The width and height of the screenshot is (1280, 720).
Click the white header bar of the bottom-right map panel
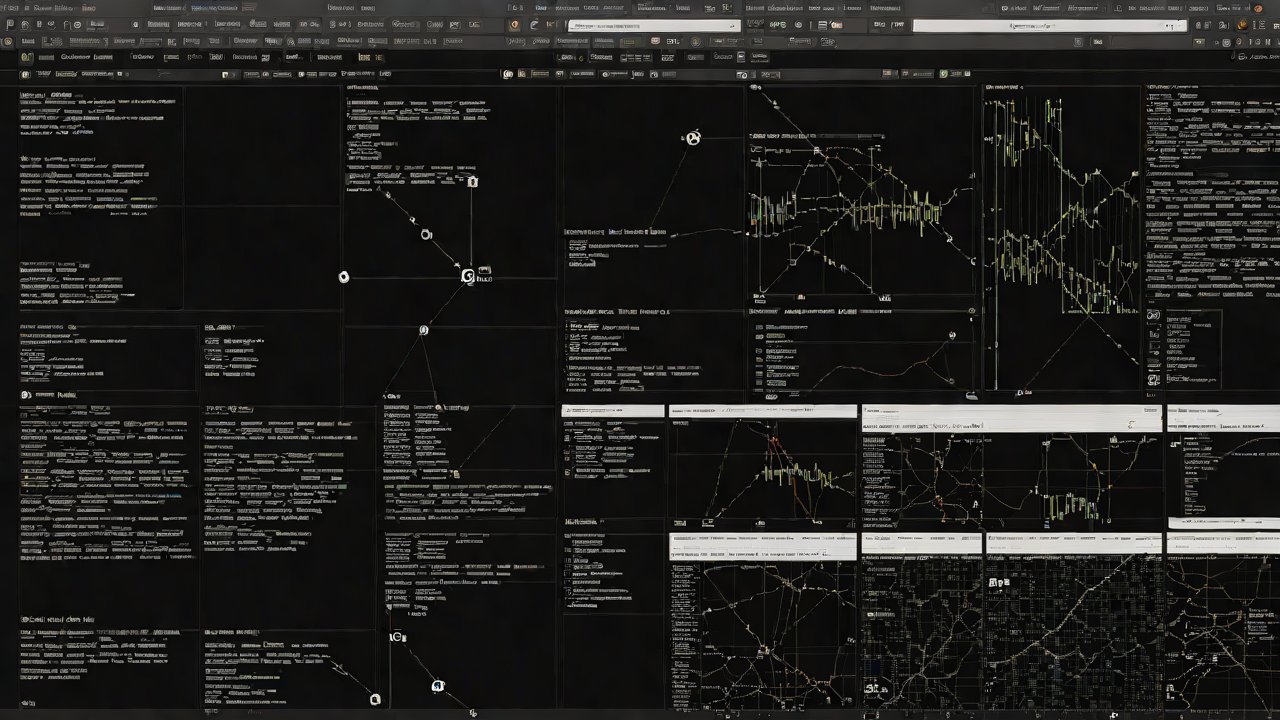(x=1222, y=543)
